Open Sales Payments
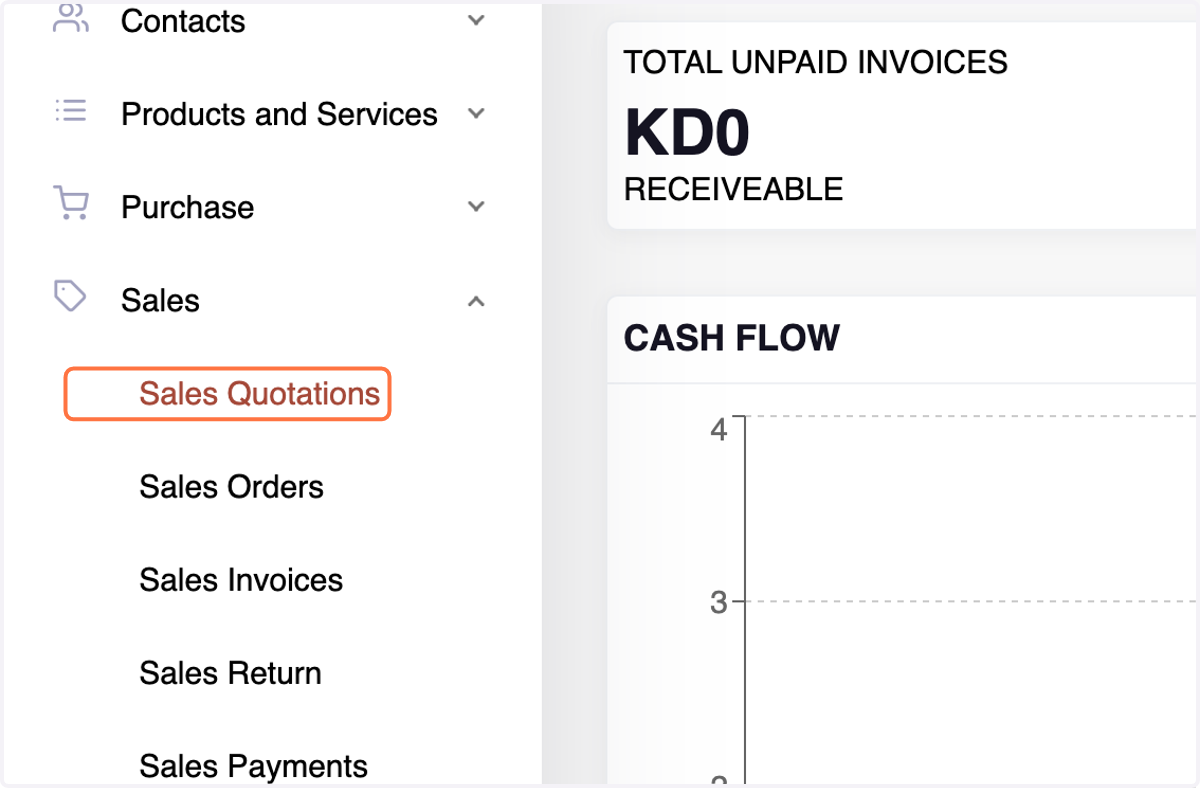 (253, 766)
